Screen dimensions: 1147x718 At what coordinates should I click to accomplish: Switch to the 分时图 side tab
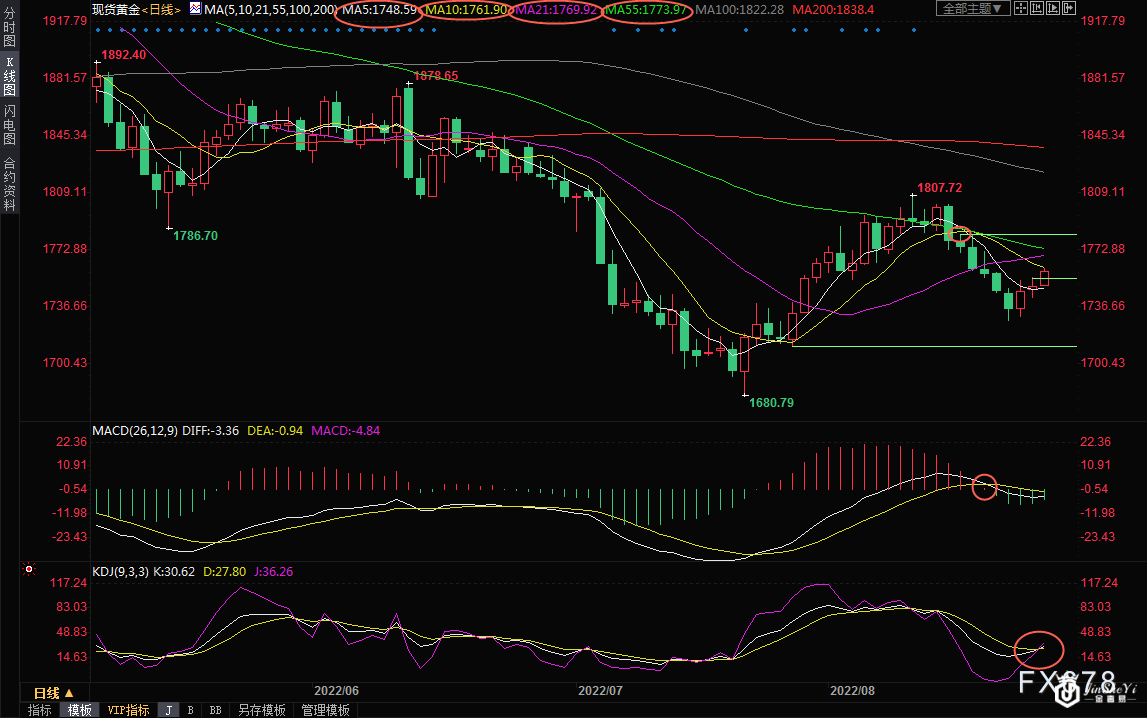tap(9, 31)
